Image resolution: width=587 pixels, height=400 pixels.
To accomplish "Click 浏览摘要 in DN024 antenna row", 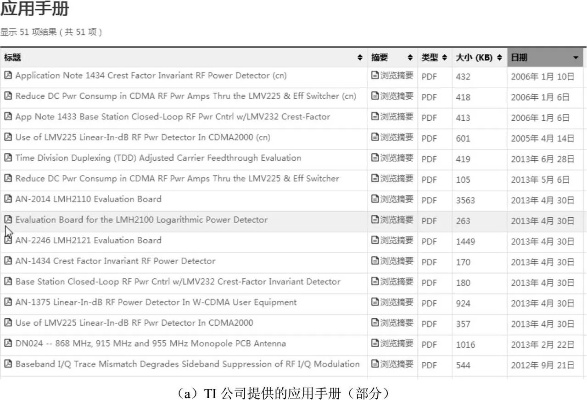I will click(x=397, y=343).
